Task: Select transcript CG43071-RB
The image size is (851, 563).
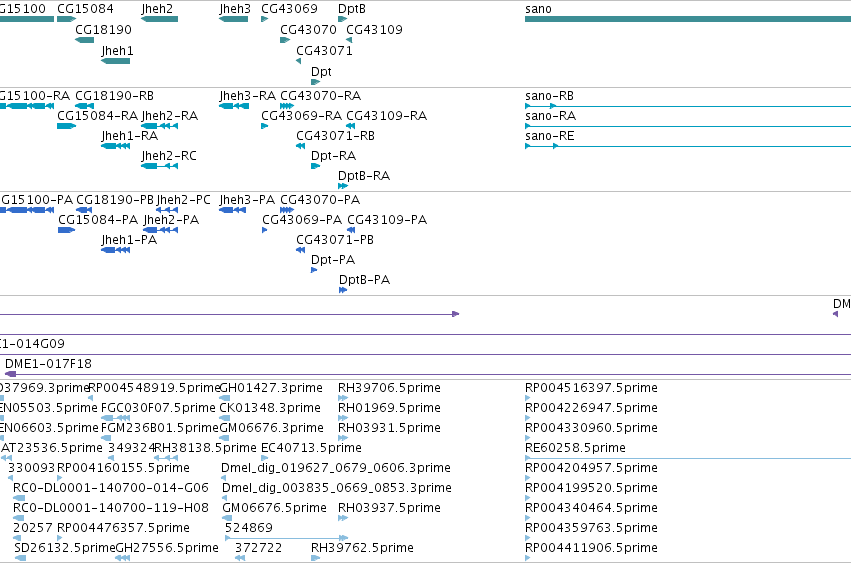Action: pos(335,136)
